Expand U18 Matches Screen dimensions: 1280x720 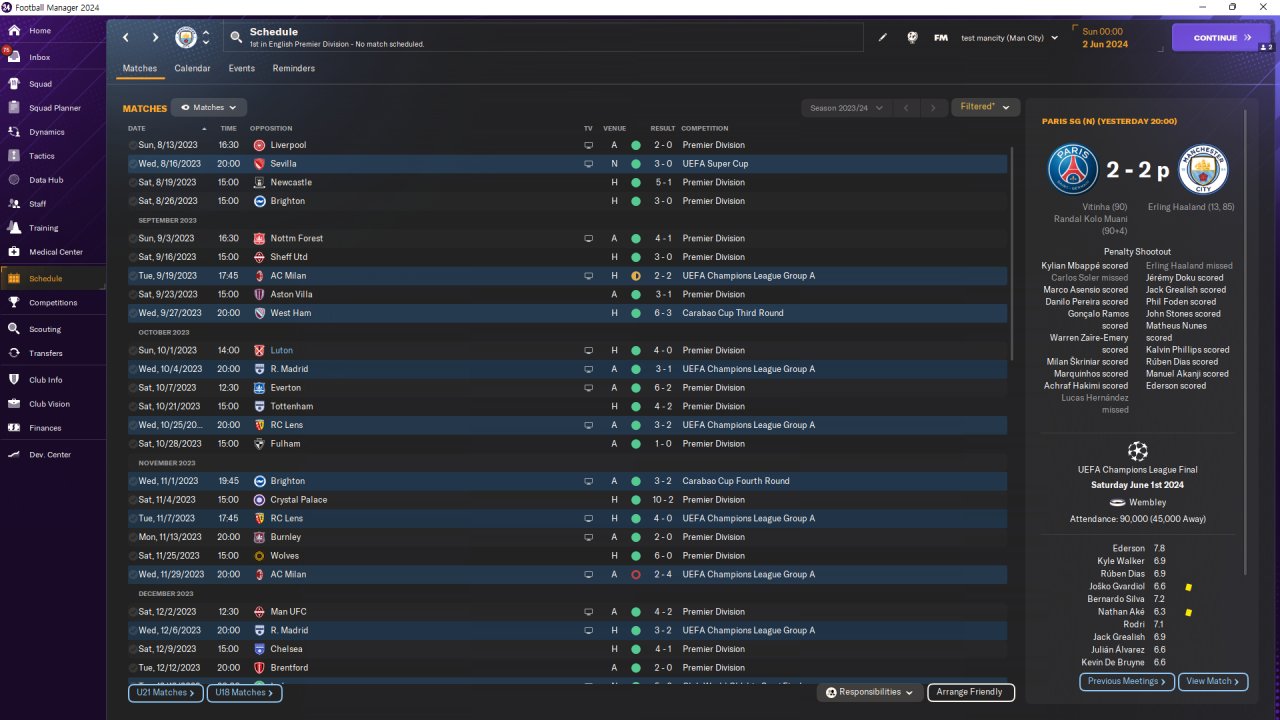pos(244,692)
